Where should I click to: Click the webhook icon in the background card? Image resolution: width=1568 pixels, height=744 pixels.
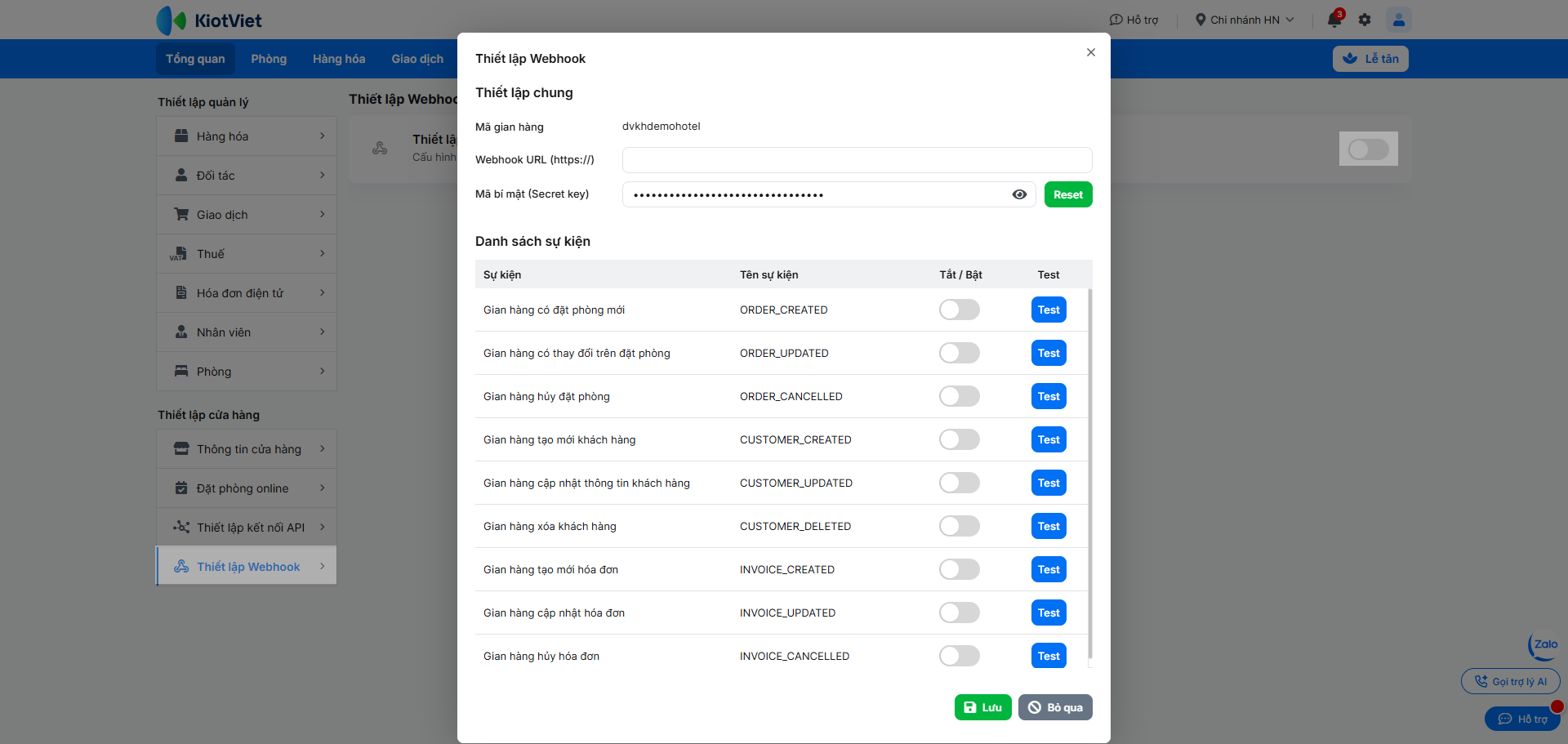click(380, 148)
